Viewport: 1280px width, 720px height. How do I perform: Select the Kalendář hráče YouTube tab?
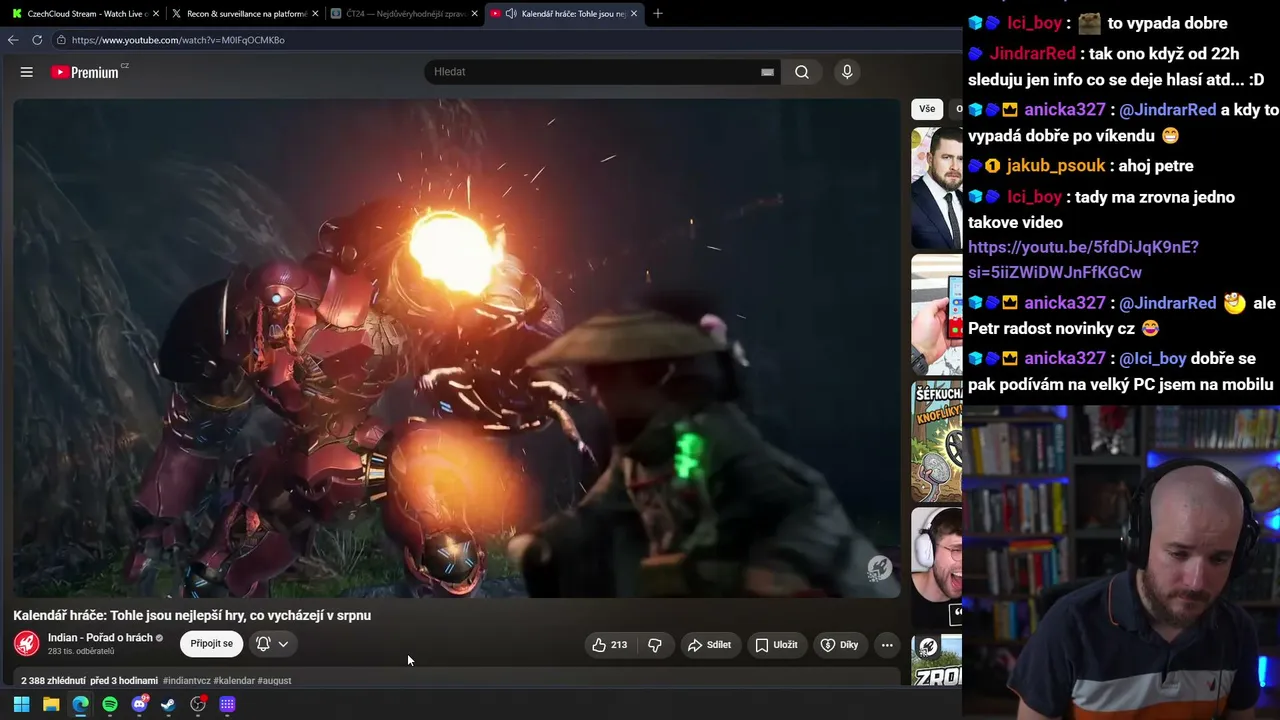point(563,14)
